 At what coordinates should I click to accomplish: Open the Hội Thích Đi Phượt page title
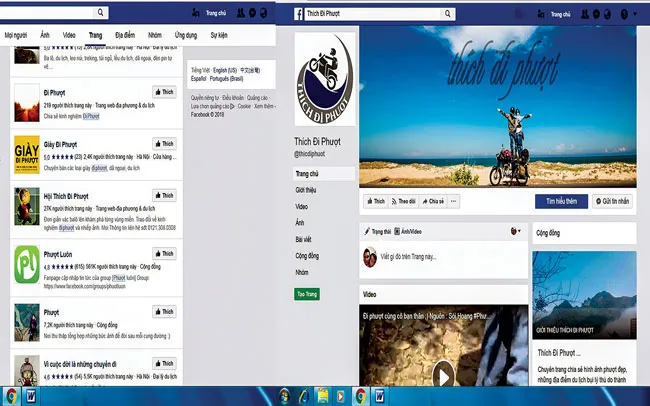click(x=66, y=196)
